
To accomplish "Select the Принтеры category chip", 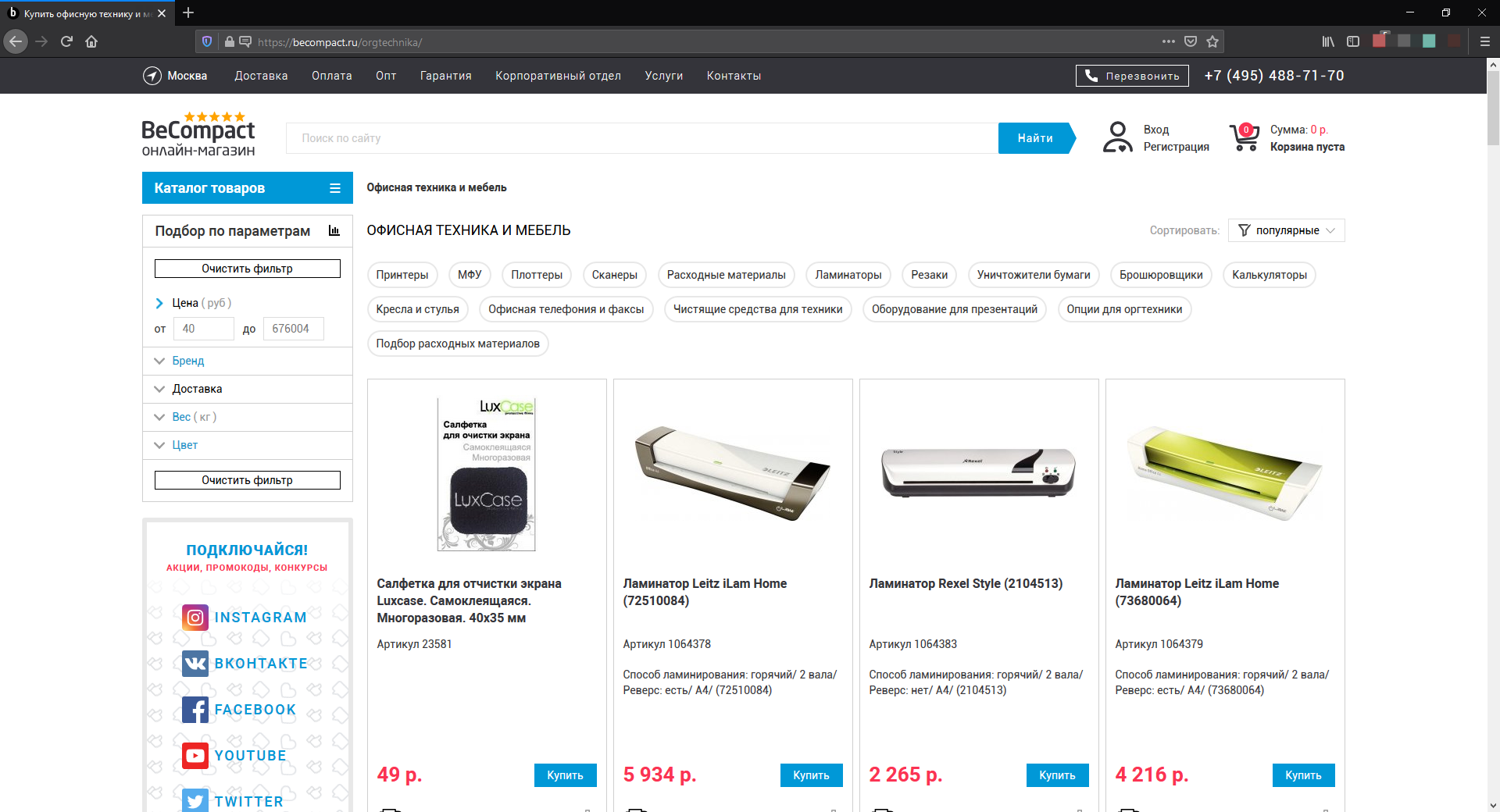I will (402, 275).
